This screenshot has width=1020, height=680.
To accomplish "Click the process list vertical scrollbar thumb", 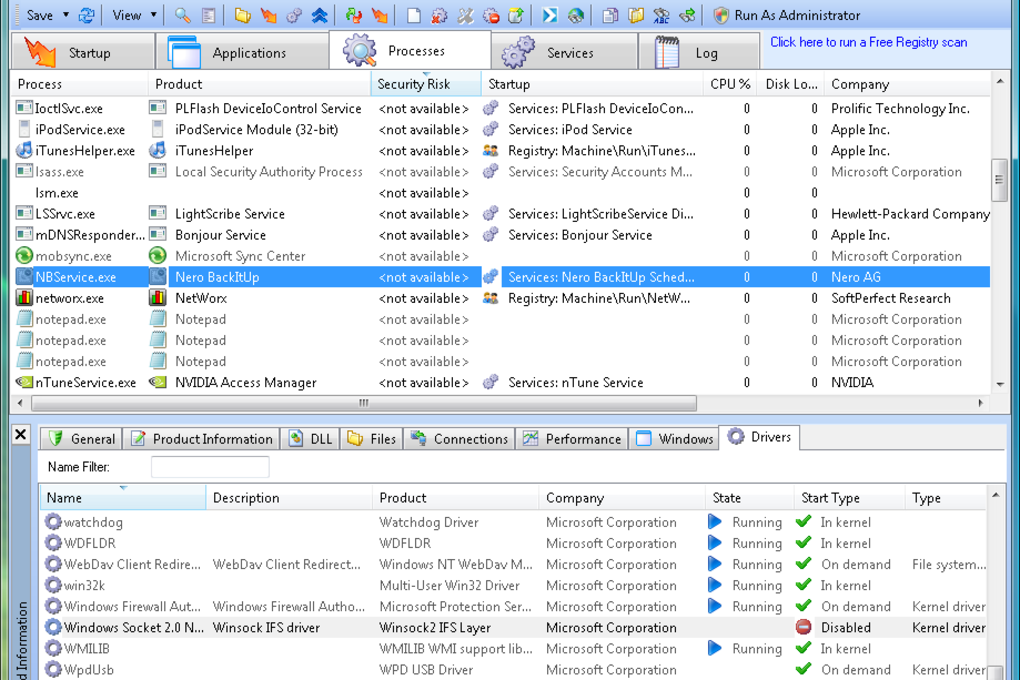I will (x=1000, y=180).
